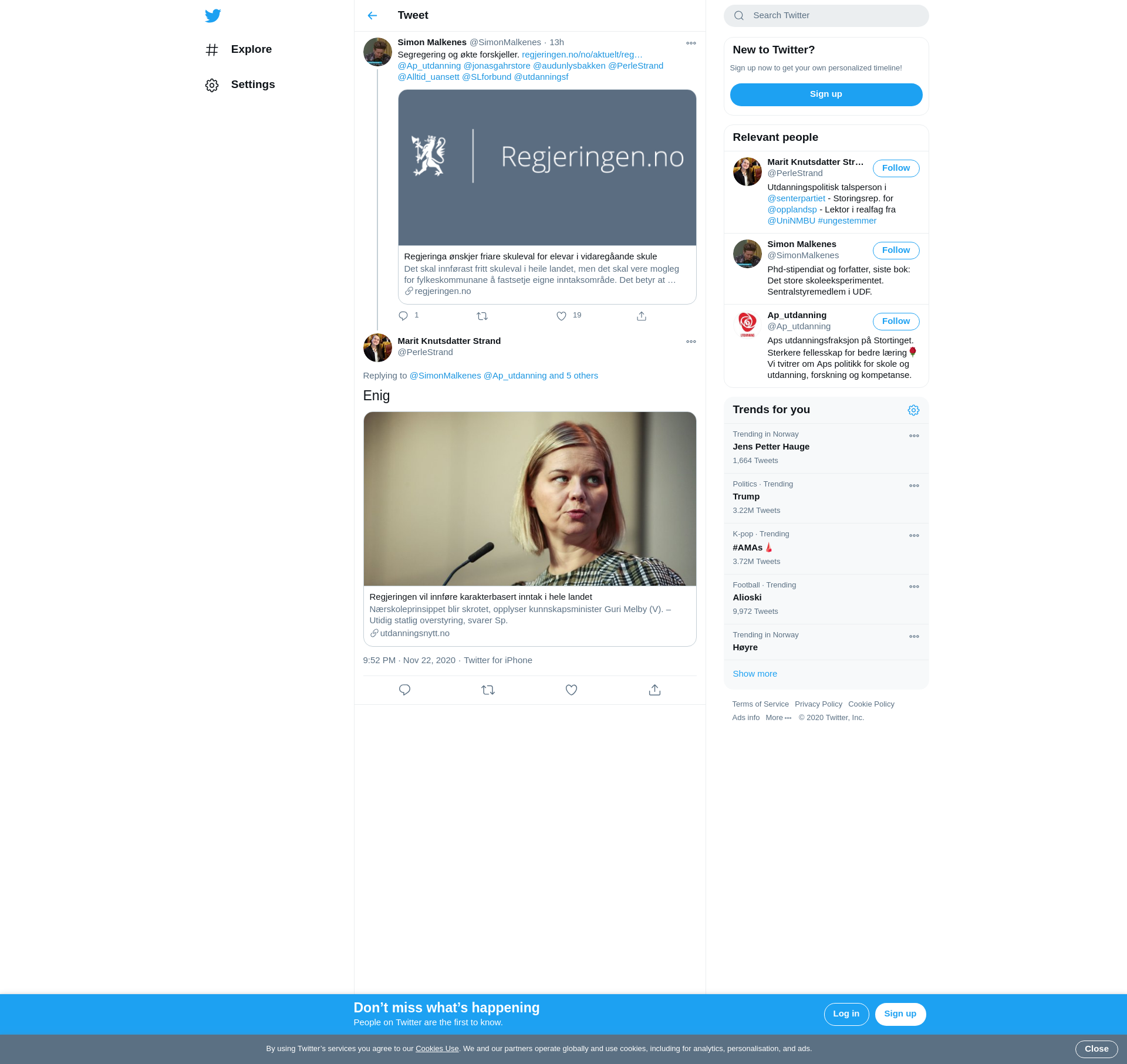Viewport: 1127px width, 1064px height.
Task: Click Log in on the bottom banner
Action: click(x=846, y=1014)
